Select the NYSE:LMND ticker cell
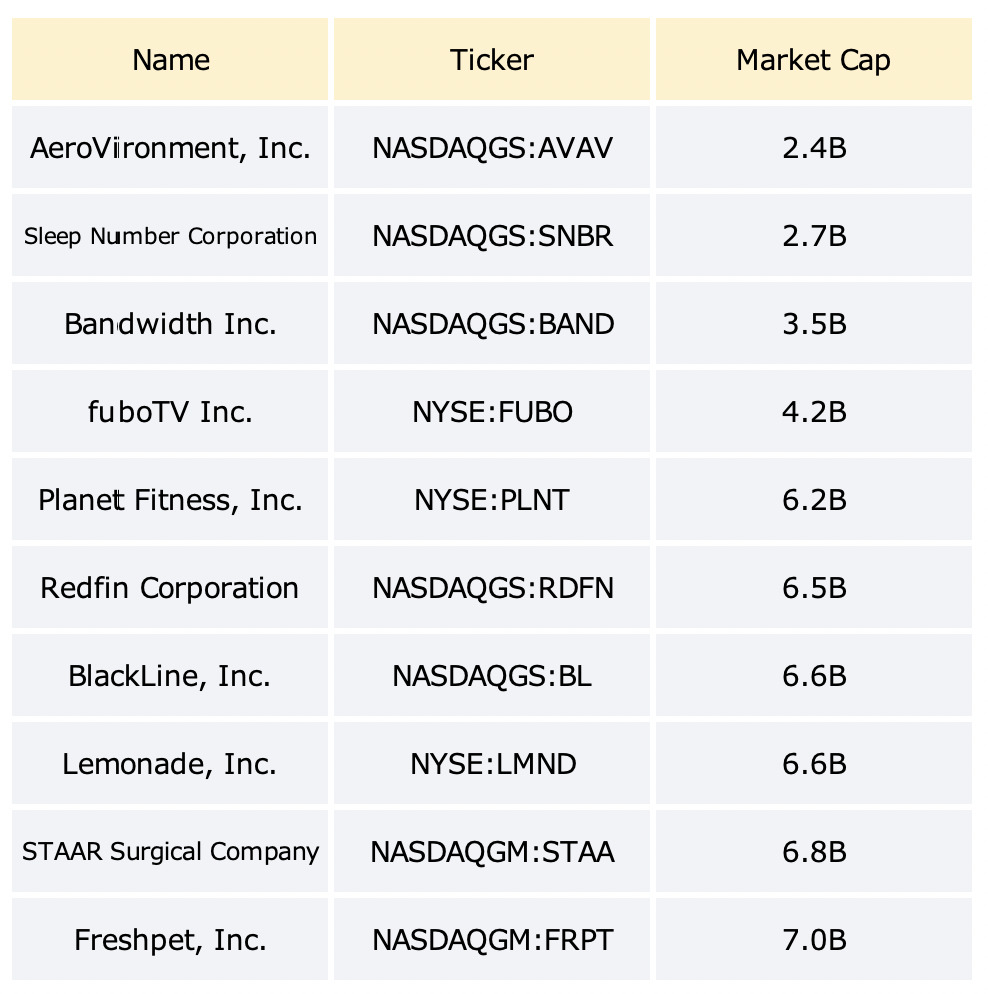 492,763
